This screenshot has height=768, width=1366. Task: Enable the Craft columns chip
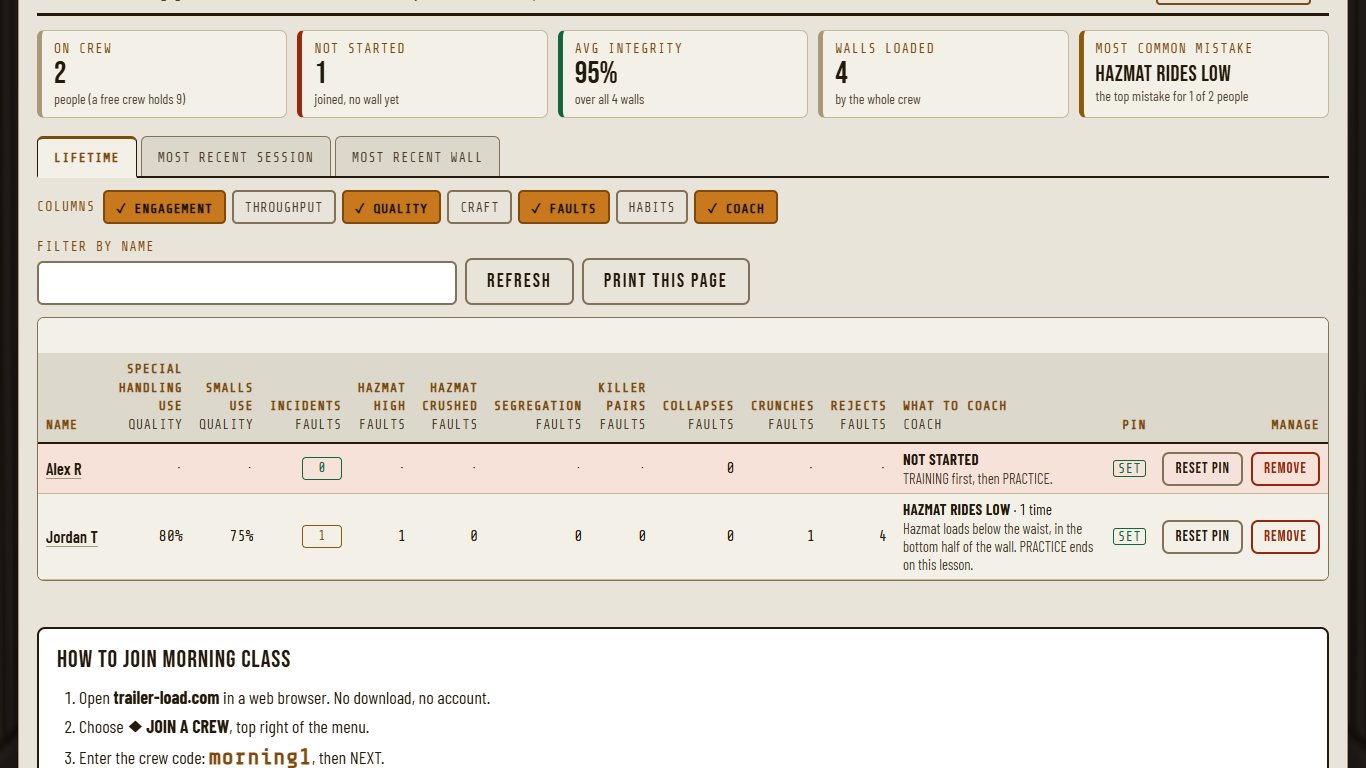pos(479,207)
